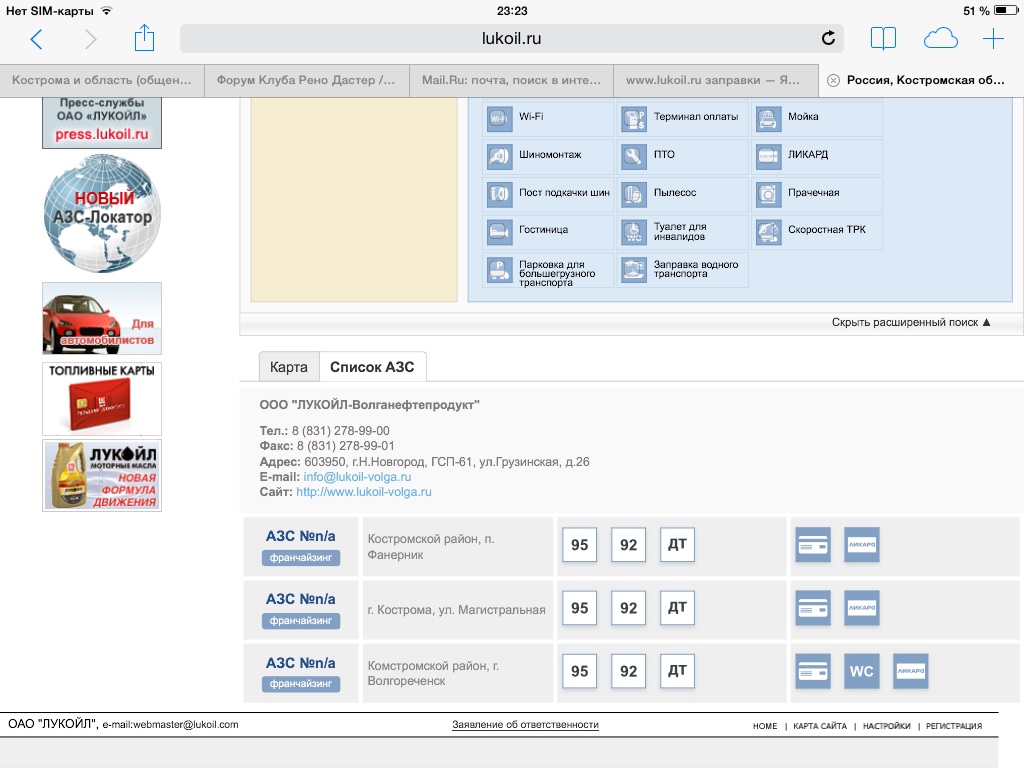Open the press.lukoil.ru banner

tap(102, 123)
